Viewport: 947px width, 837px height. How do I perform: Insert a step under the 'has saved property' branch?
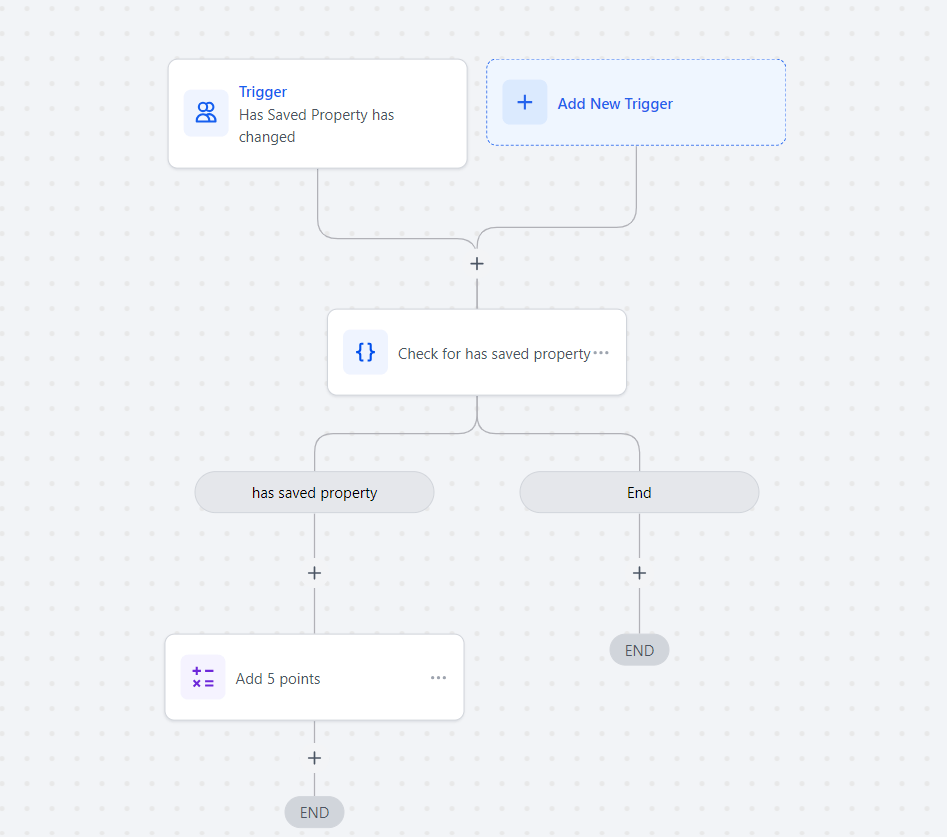coord(314,573)
